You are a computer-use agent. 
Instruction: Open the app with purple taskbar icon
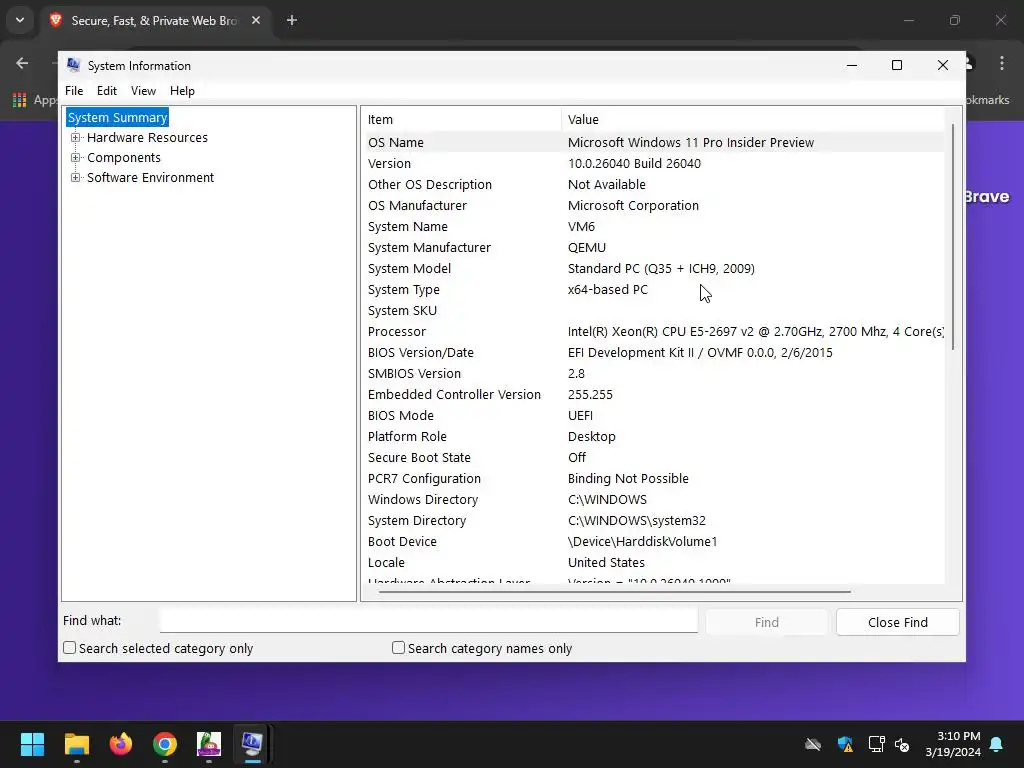pos(209,744)
